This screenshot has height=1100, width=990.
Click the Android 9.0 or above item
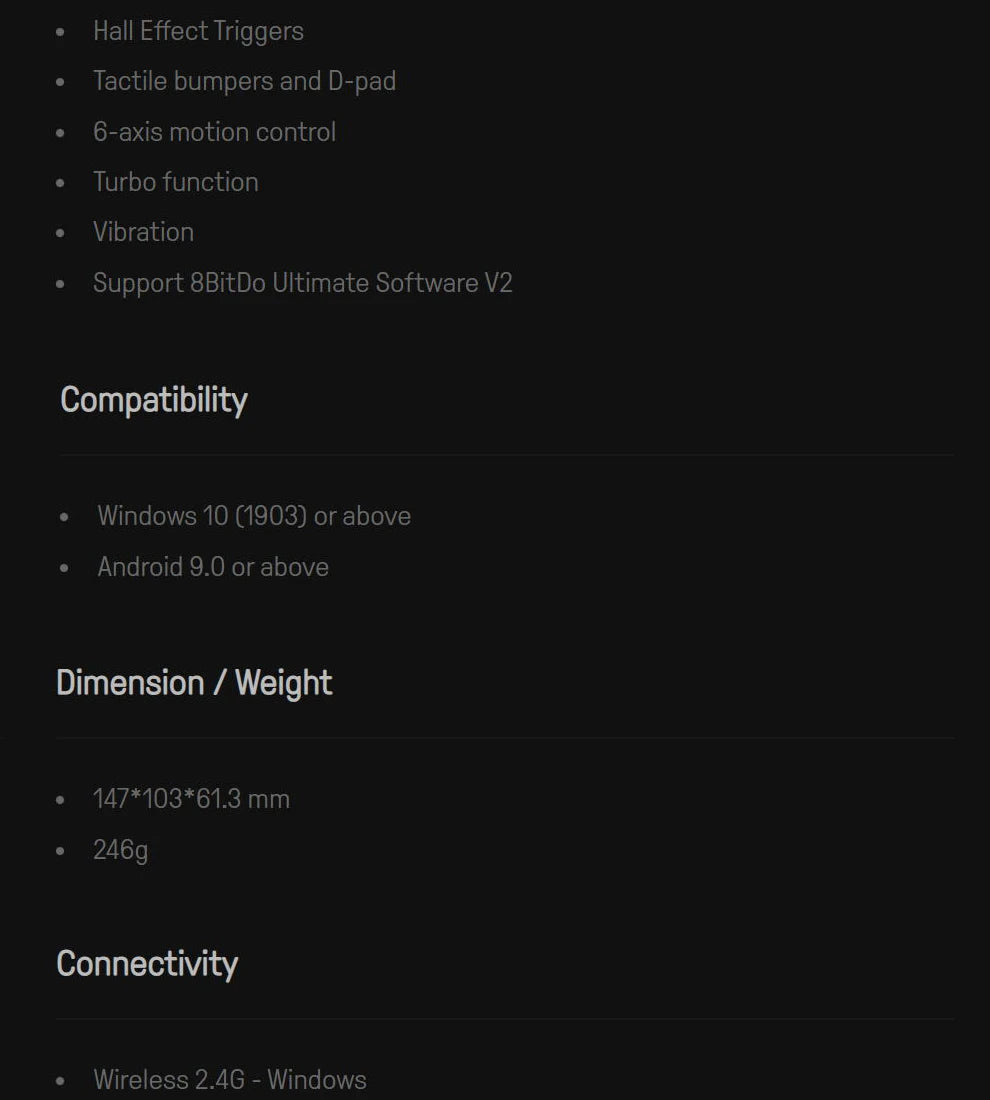(213, 567)
